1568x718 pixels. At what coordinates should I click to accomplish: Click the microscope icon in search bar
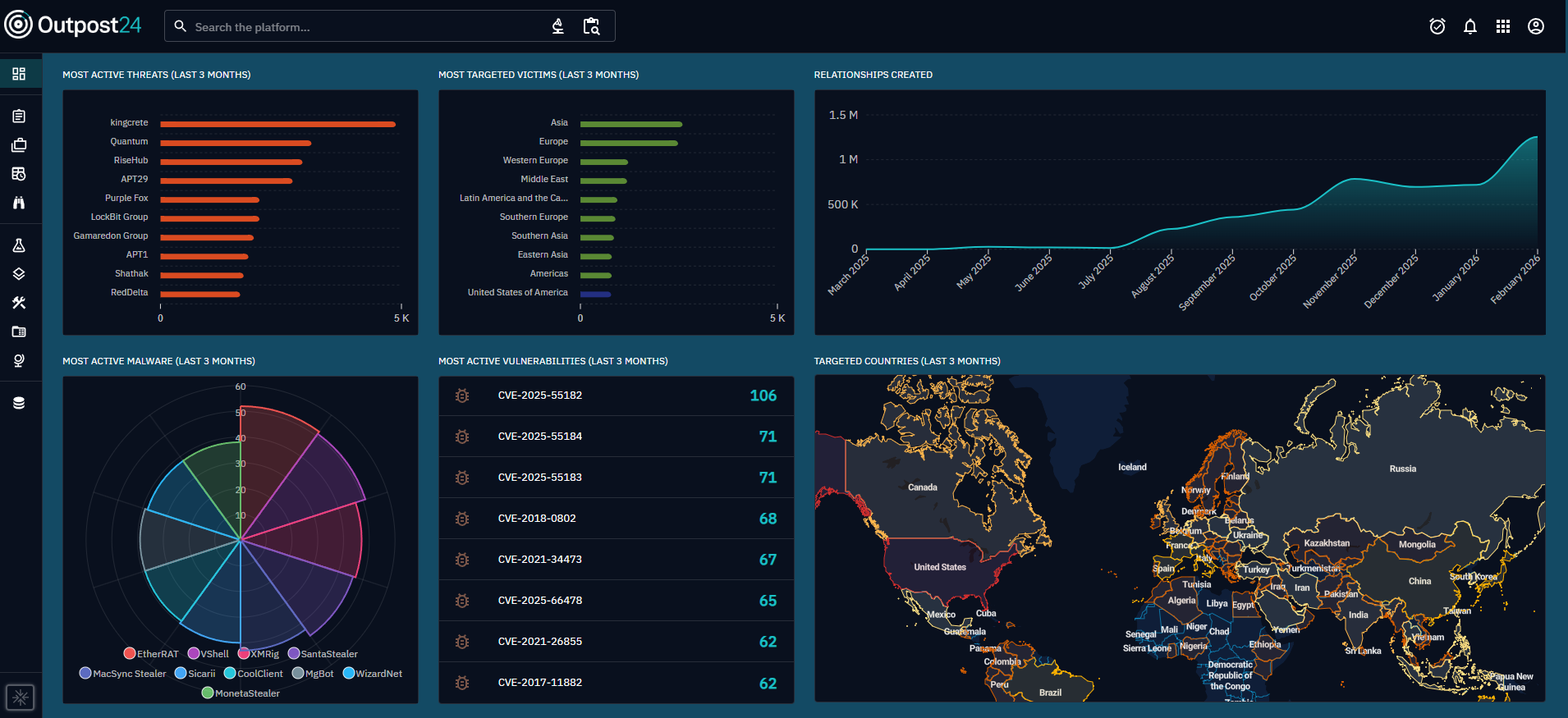pos(557,26)
